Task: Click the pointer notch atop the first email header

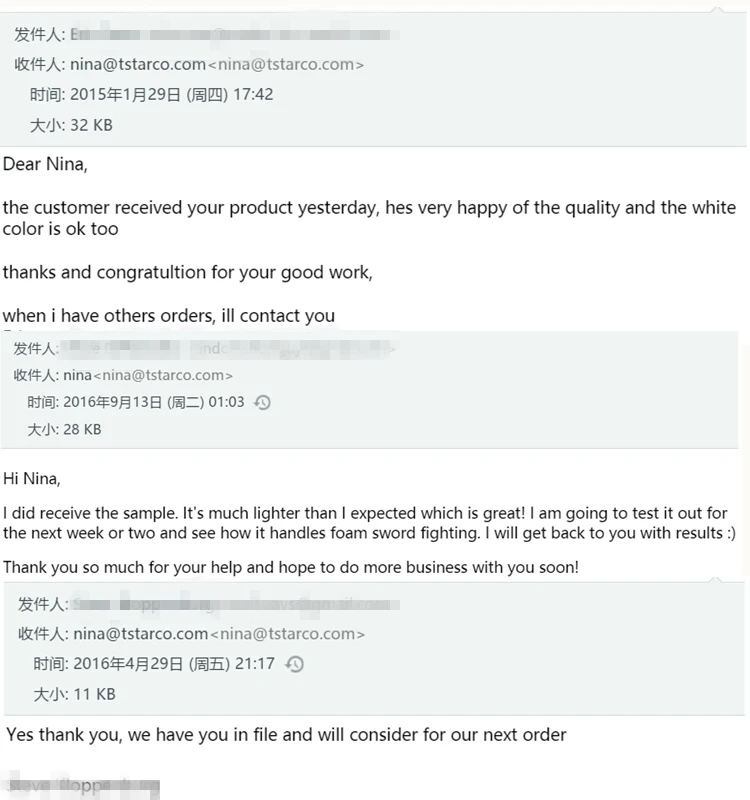Action: pyautogui.click(x=716, y=9)
